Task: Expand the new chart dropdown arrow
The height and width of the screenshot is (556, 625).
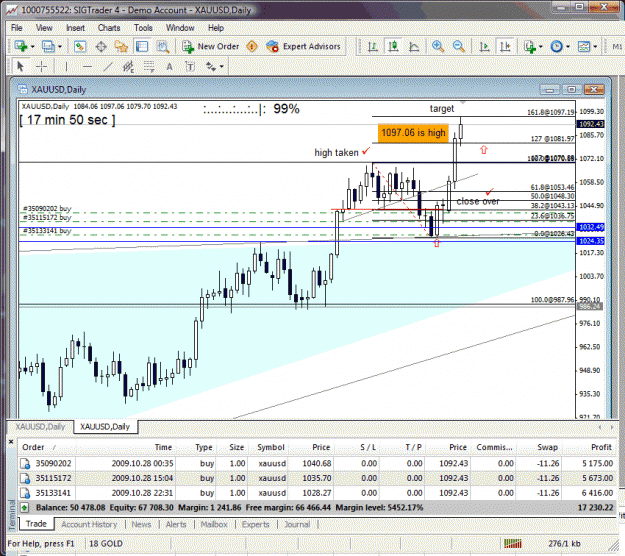Action: 33,47
